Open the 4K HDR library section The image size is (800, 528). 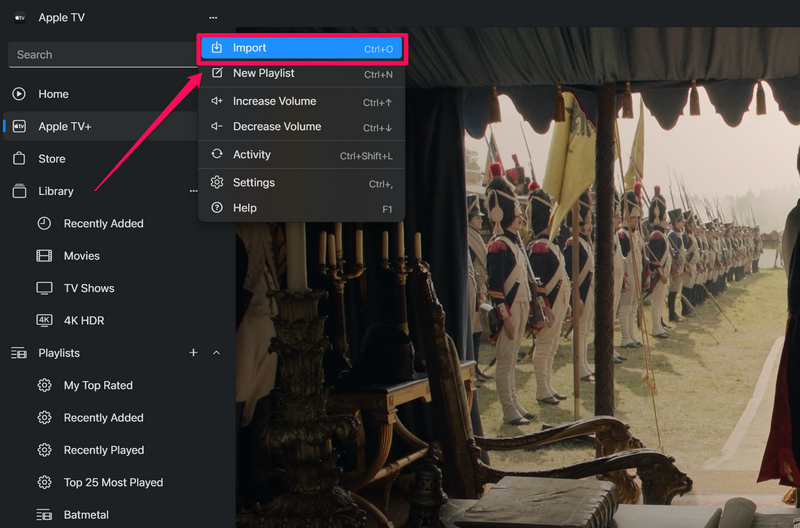[x=83, y=320]
